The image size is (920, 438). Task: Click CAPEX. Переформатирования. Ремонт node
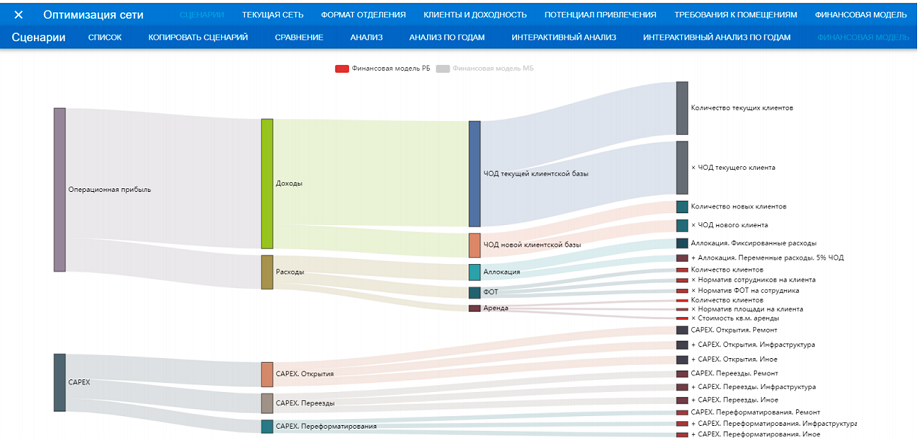pos(682,412)
